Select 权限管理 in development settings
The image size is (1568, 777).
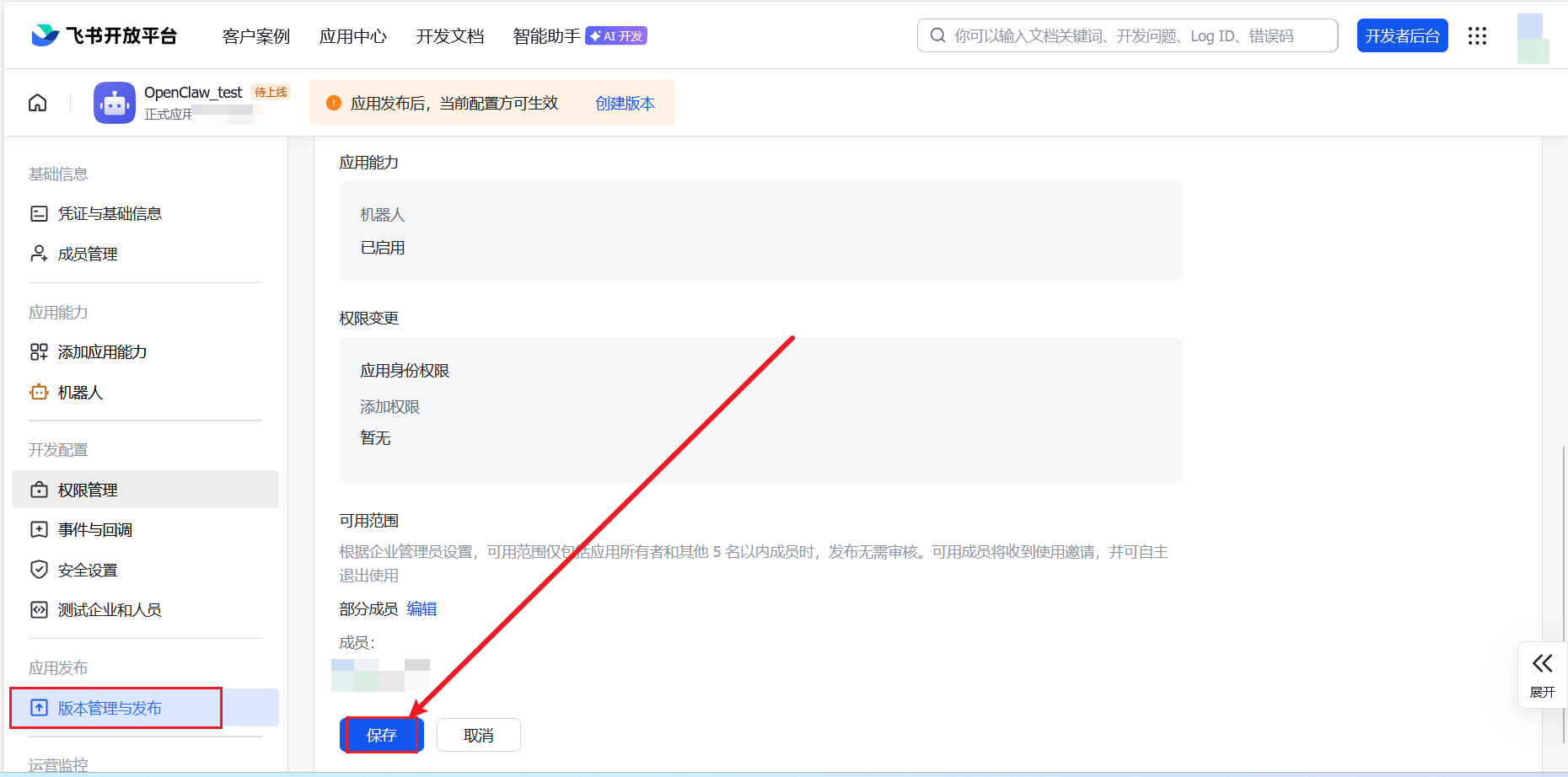click(x=87, y=489)
